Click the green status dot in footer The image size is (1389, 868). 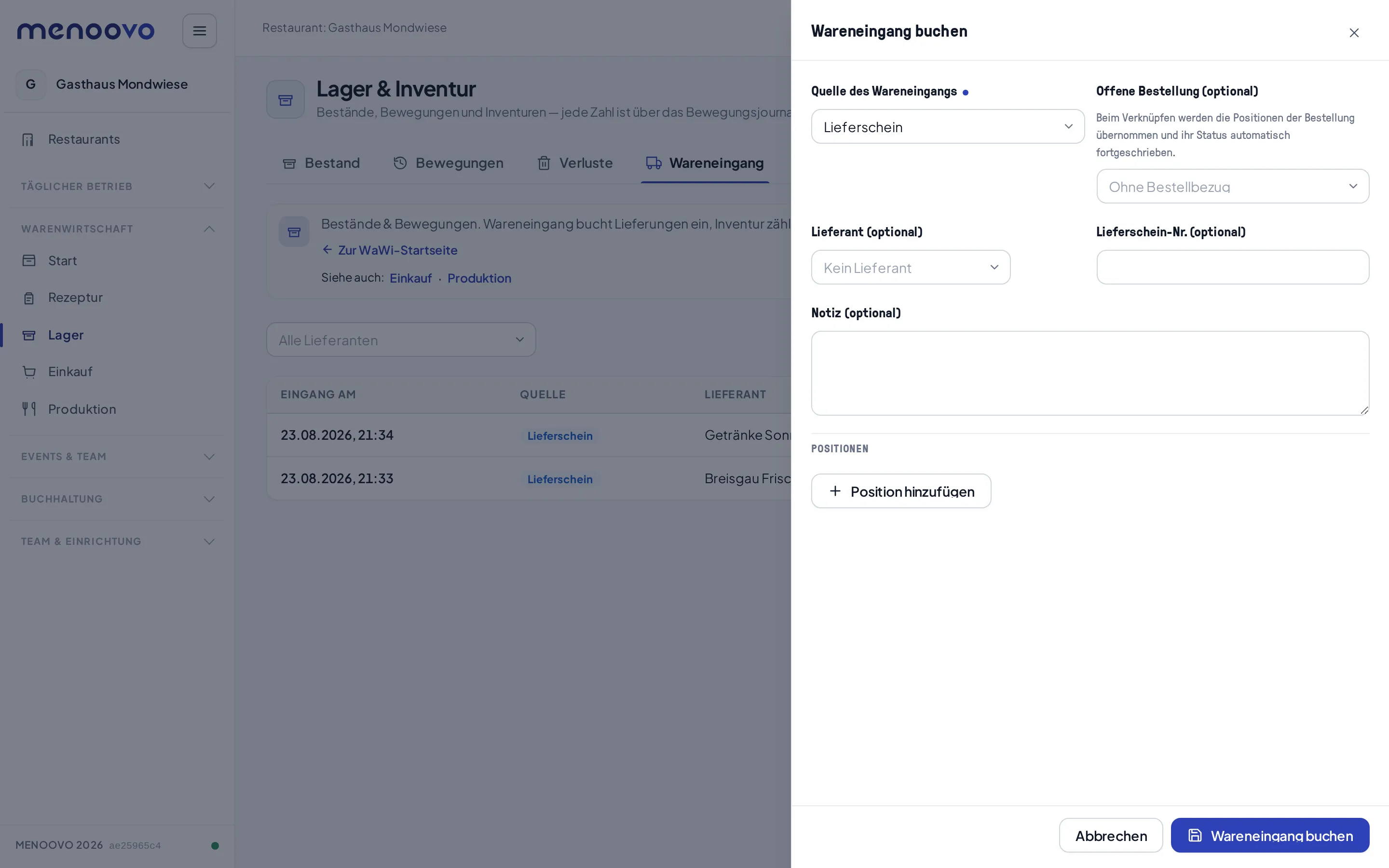[x=215, y=845]
